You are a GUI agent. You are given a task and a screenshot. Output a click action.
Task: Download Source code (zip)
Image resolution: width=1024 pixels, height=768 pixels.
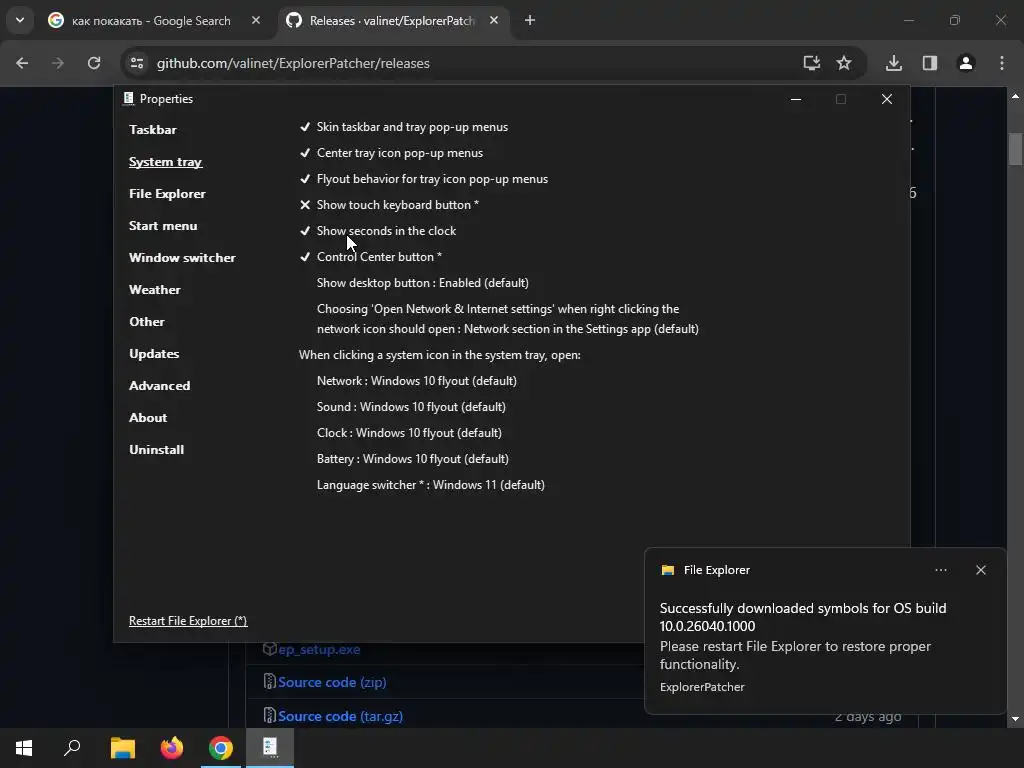[x=332, y=682]
